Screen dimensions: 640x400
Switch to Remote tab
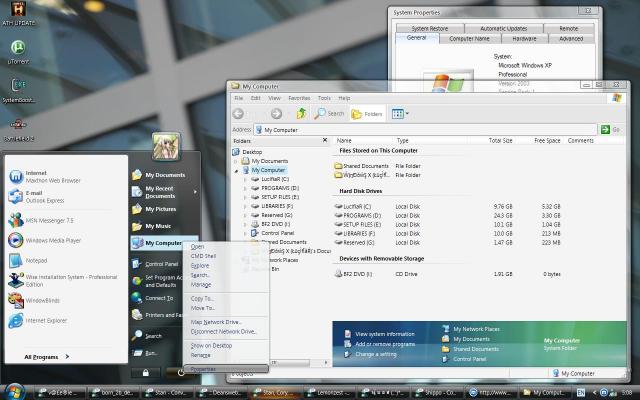coord(569,29)
